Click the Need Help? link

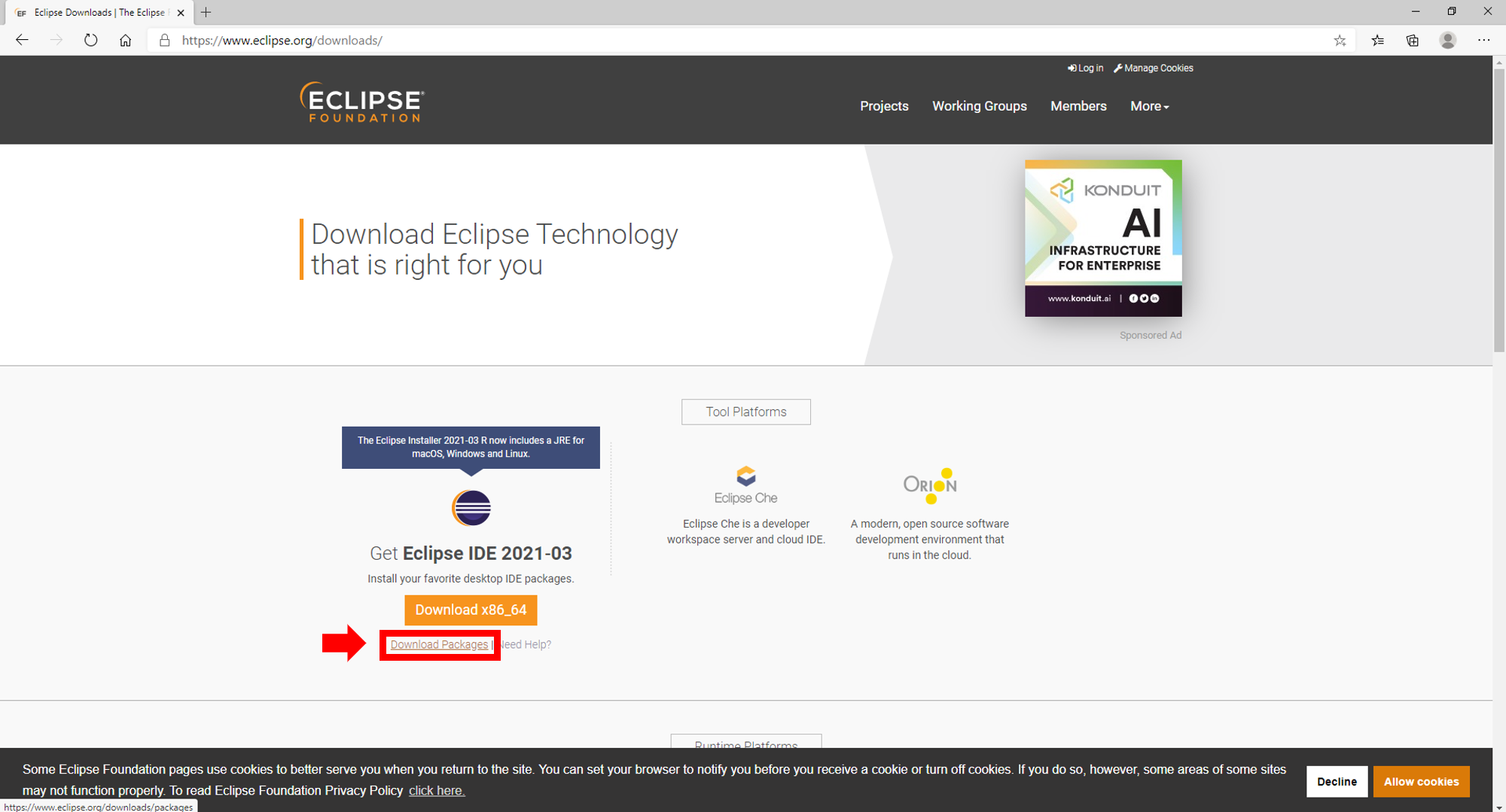(x=524, y=645)
